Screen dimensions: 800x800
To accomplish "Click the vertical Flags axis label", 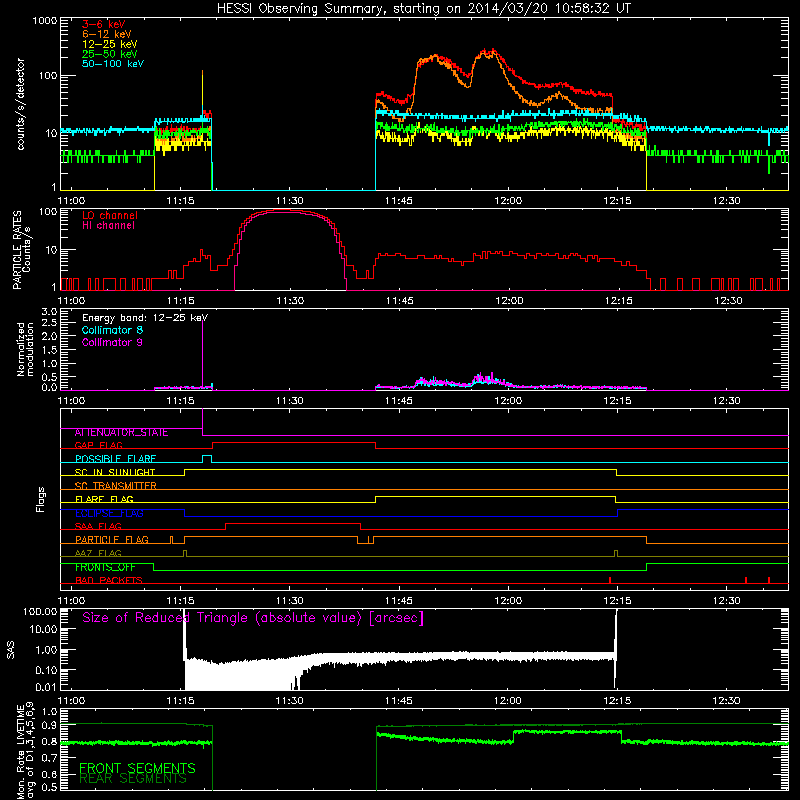I will [x=41, y=499].
